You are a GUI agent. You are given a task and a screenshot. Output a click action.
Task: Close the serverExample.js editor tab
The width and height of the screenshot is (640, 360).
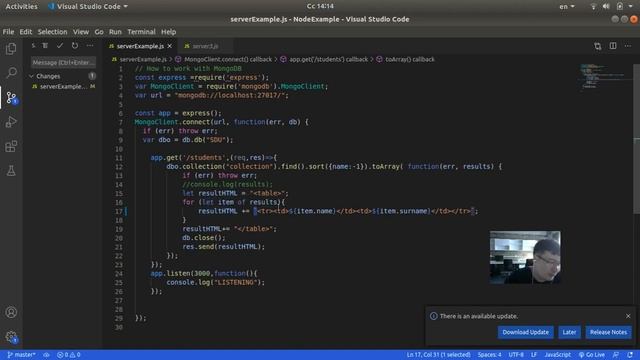pyautogui.click(x=169, y=46)
